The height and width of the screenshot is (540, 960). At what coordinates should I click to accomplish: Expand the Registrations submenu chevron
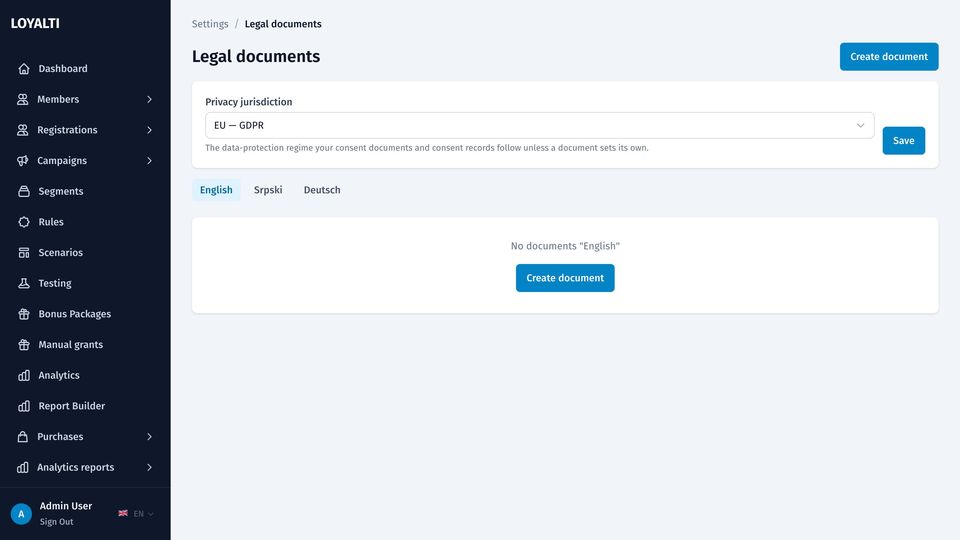[x=149, y=130]
